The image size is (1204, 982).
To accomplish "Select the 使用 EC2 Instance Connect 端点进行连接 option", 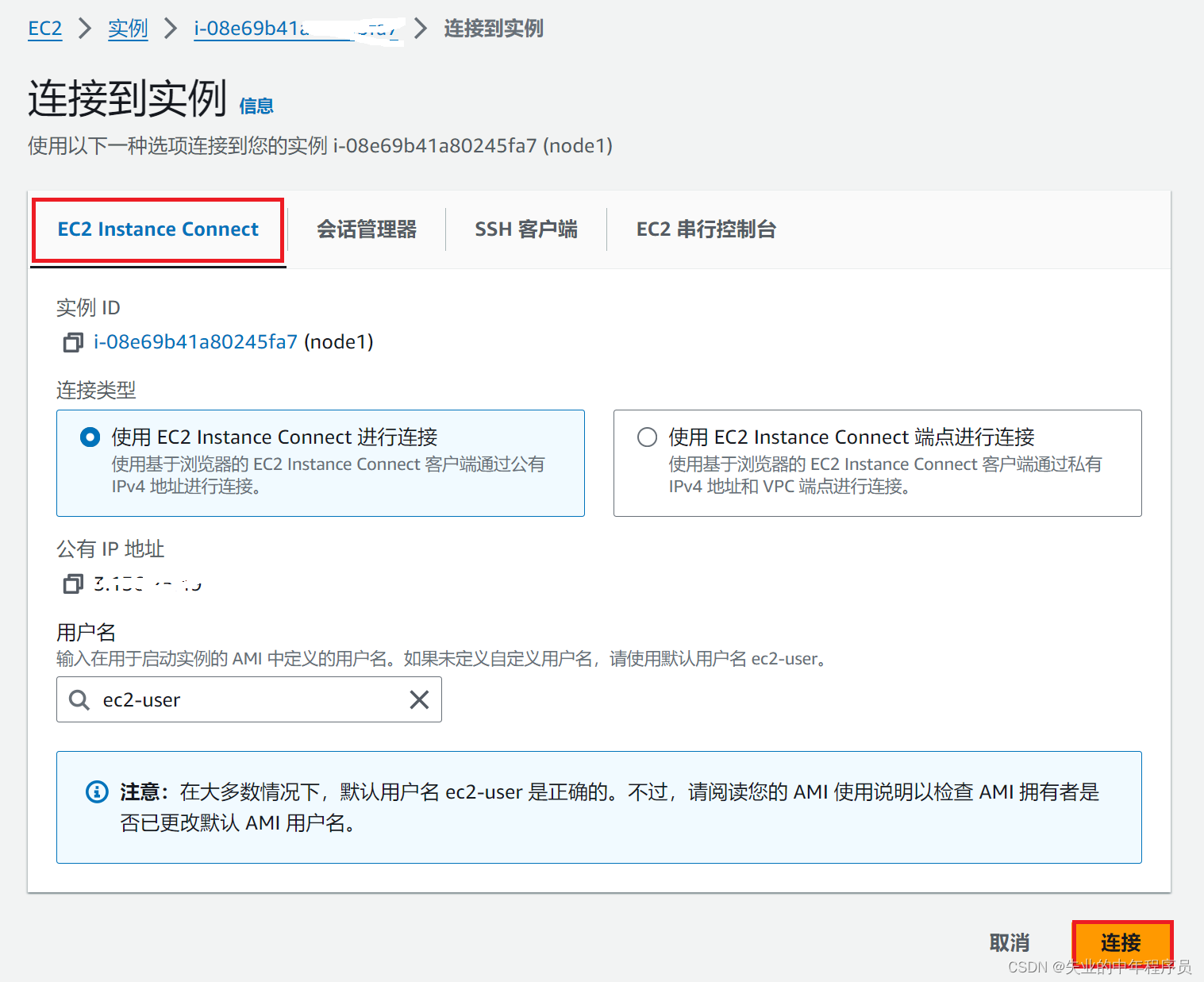I will tap(647, 437).
